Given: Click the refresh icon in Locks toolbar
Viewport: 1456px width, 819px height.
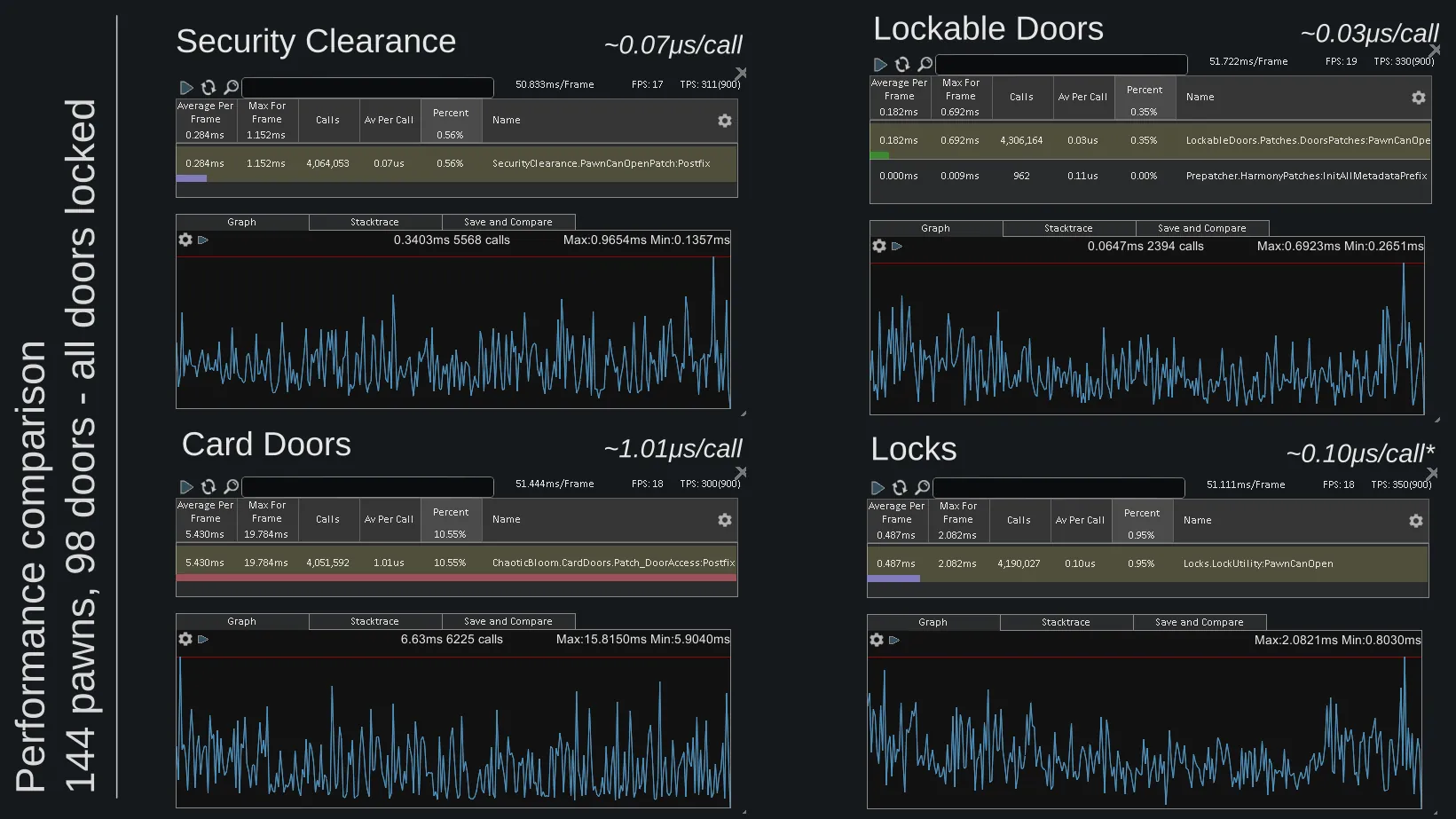Looking at the screenshot, I should point(900,488).
